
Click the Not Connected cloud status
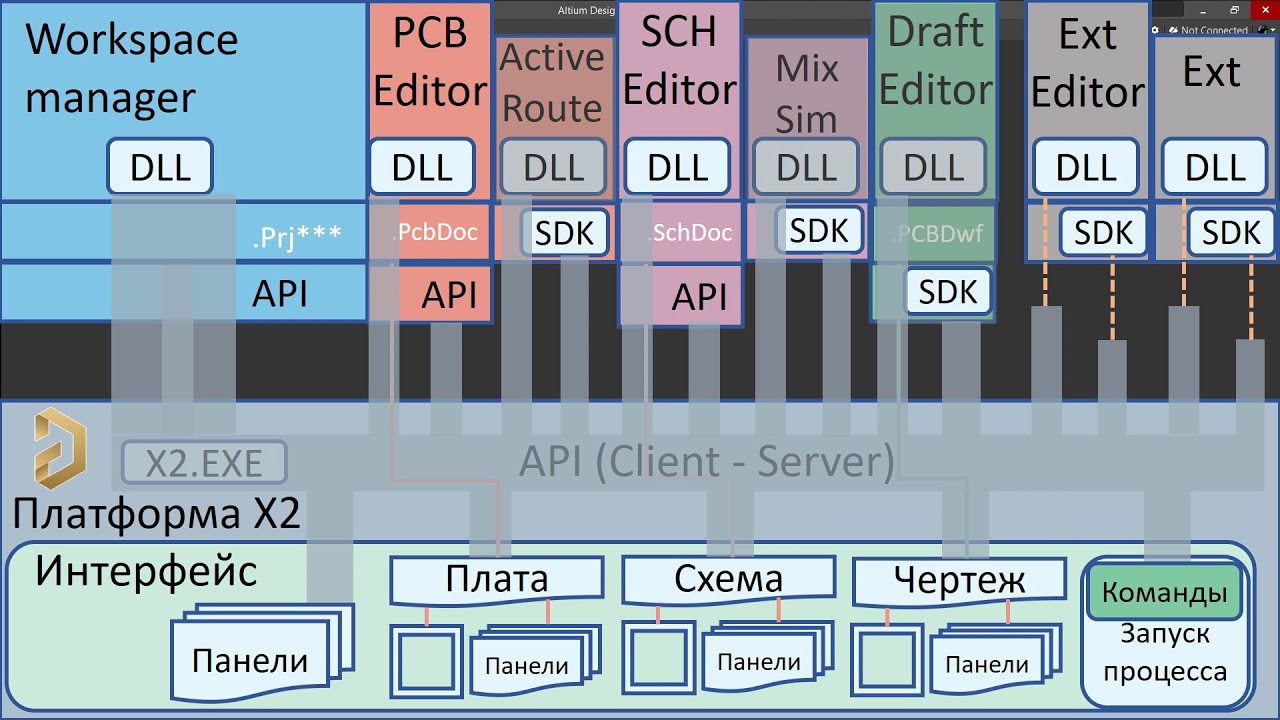1208,31
